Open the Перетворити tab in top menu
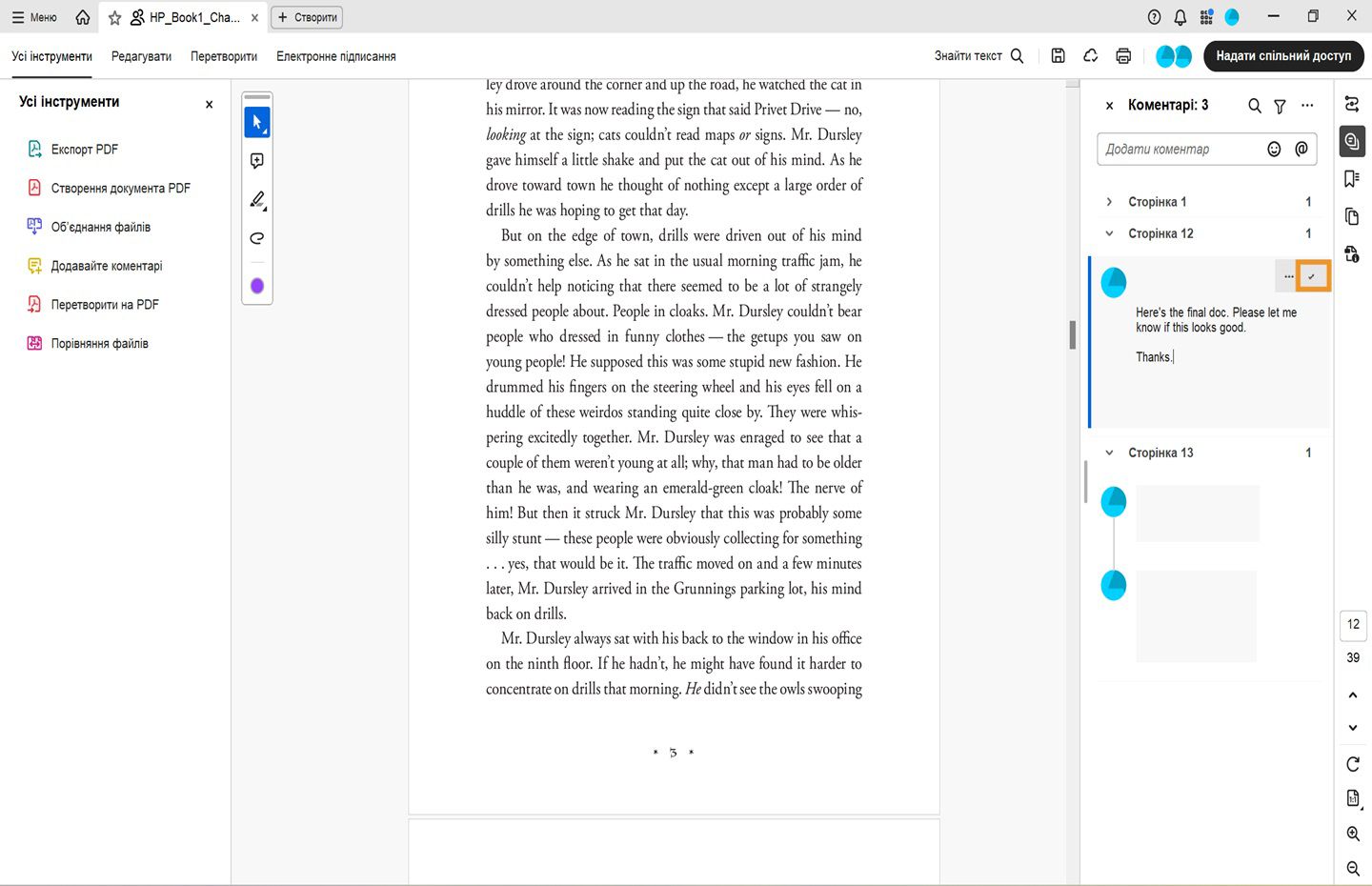Screen dimensions: 1372x886 point(224,56)
